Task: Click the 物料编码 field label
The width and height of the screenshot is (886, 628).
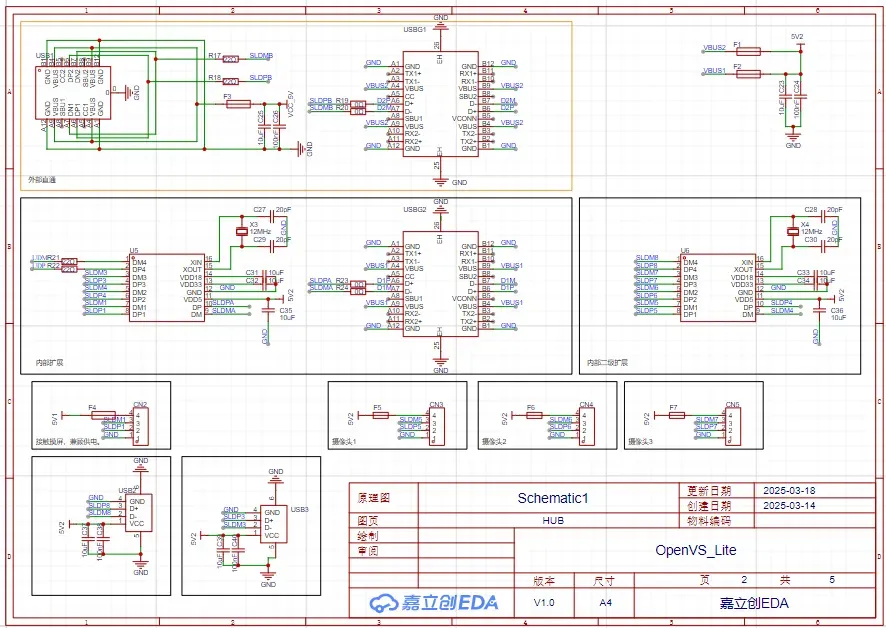Action: tap(709, 521)
